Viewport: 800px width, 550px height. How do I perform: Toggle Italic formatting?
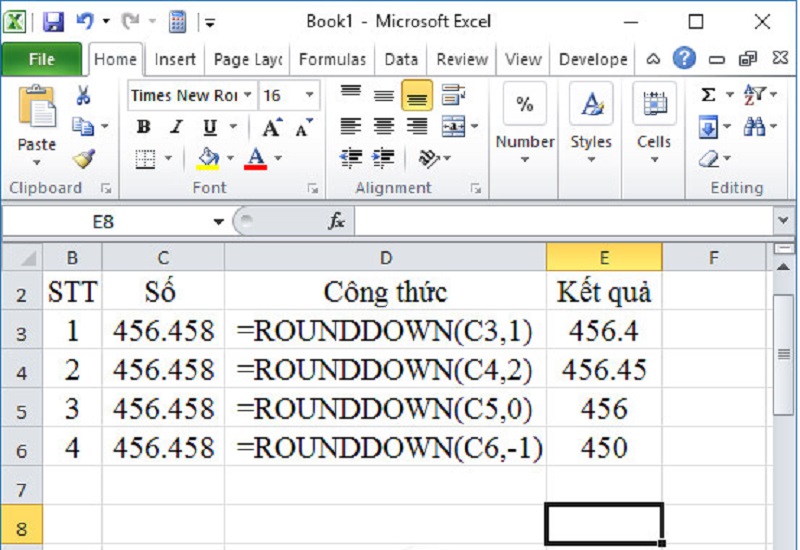click(x=177, y=127)
